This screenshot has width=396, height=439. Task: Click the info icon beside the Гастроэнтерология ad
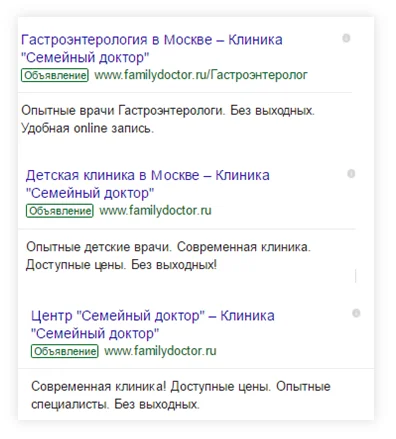coord(346,38)
